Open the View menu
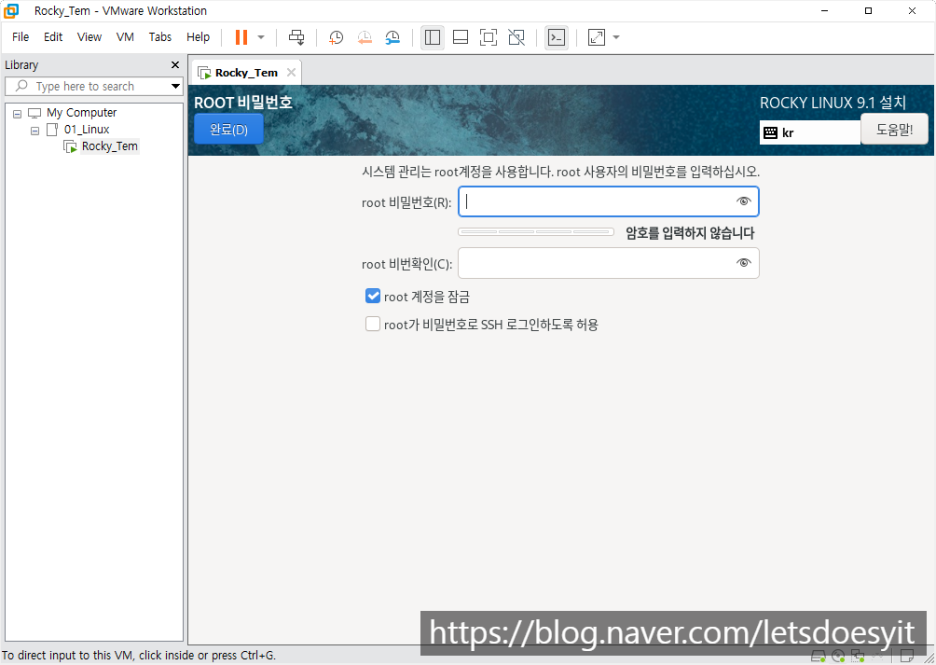936x665 pixels. tap(89, 37)
